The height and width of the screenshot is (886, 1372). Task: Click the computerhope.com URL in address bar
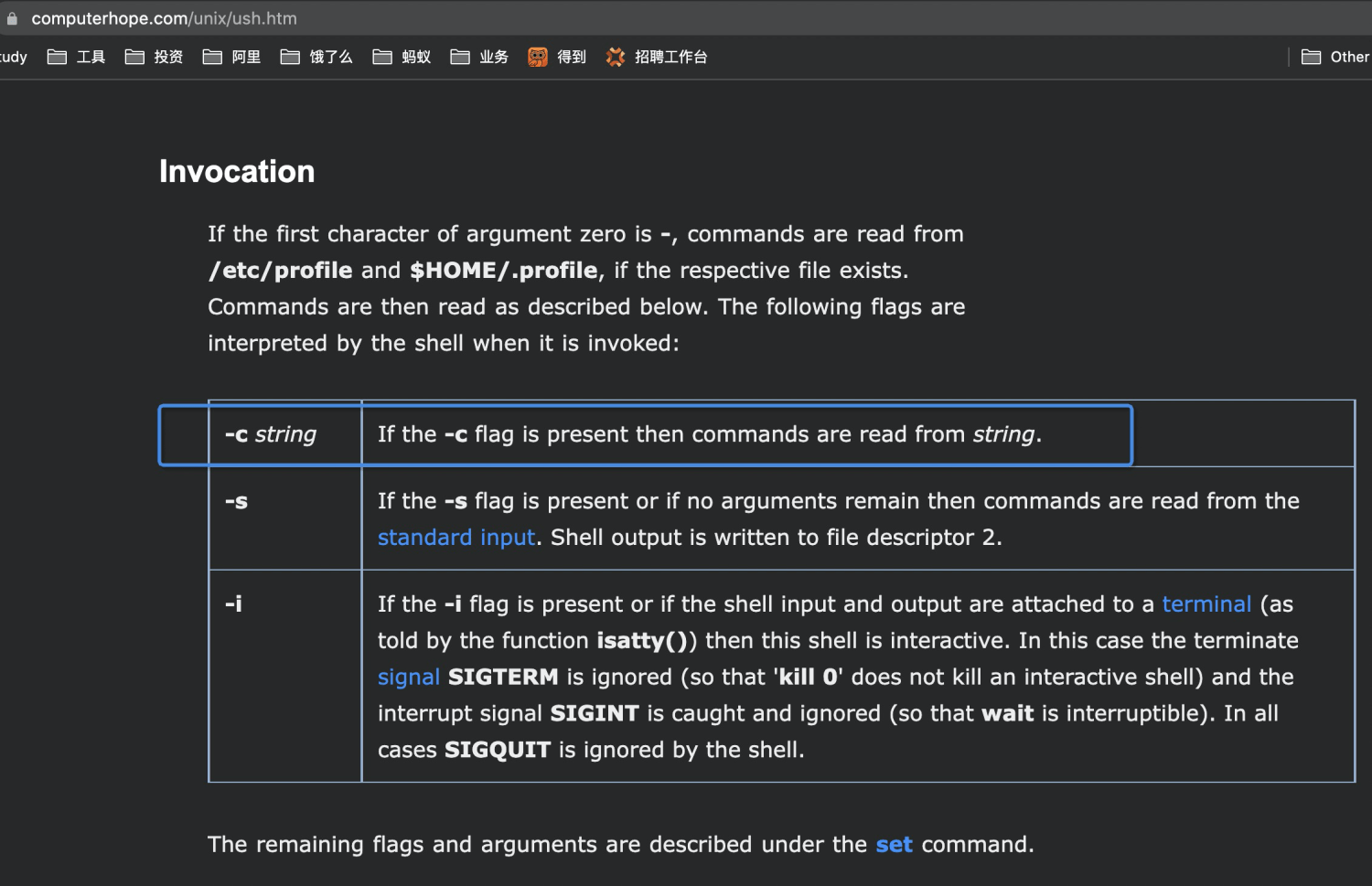pos(165,18)
